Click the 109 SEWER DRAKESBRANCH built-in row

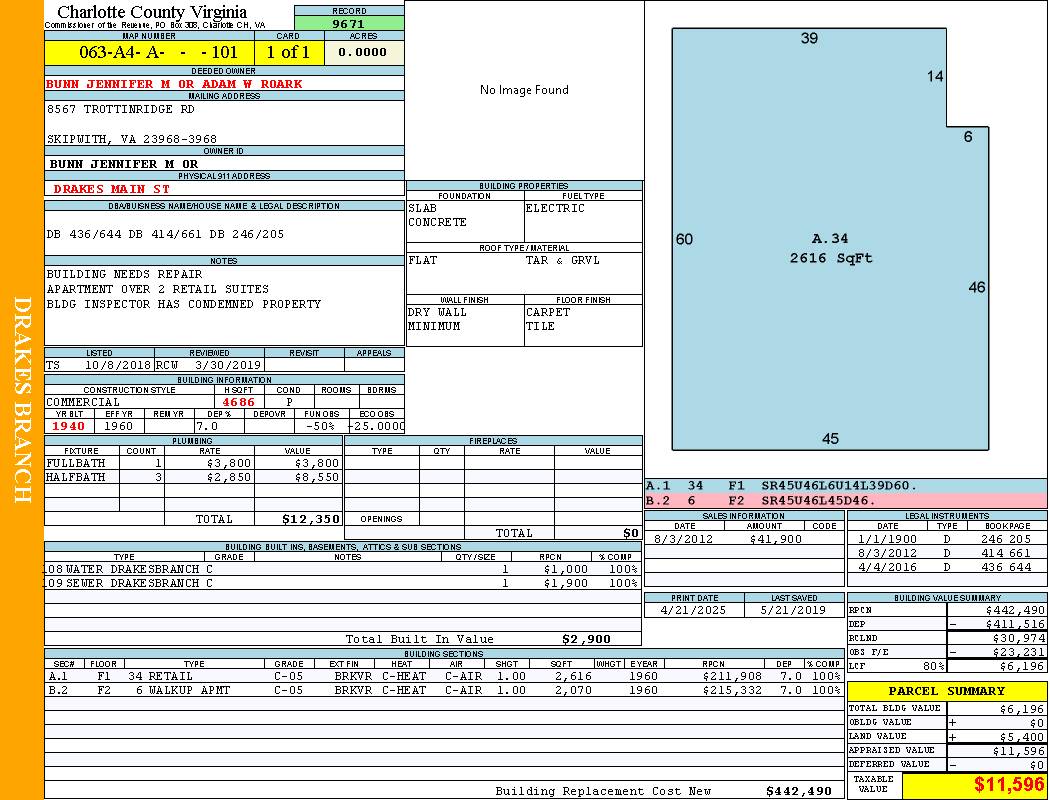340,583
